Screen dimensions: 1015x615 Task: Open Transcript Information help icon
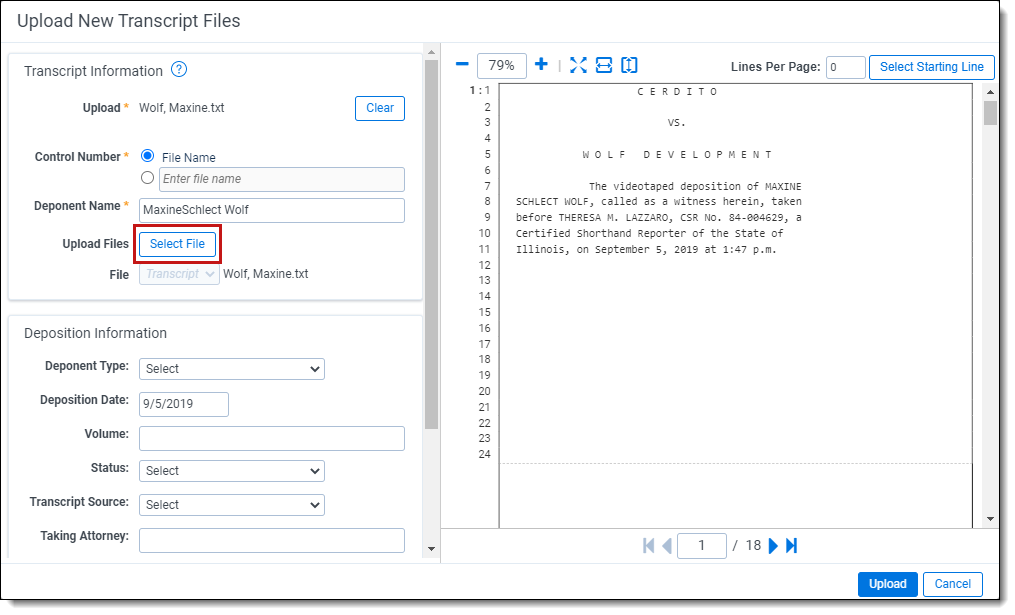pos(179,70)
